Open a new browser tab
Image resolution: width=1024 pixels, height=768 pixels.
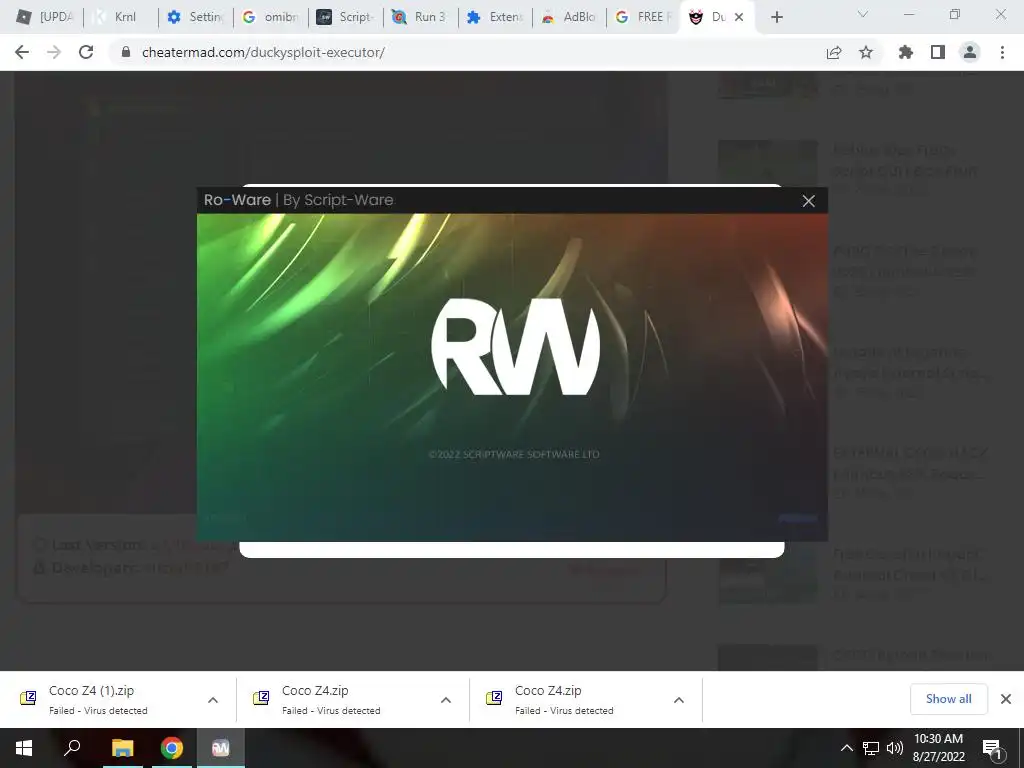[776, 17]
